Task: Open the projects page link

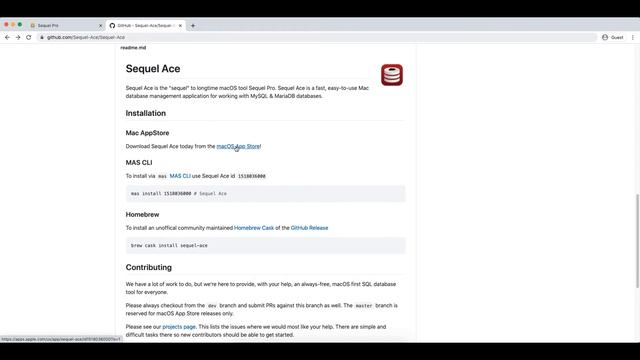Action: tap(179, 327)
